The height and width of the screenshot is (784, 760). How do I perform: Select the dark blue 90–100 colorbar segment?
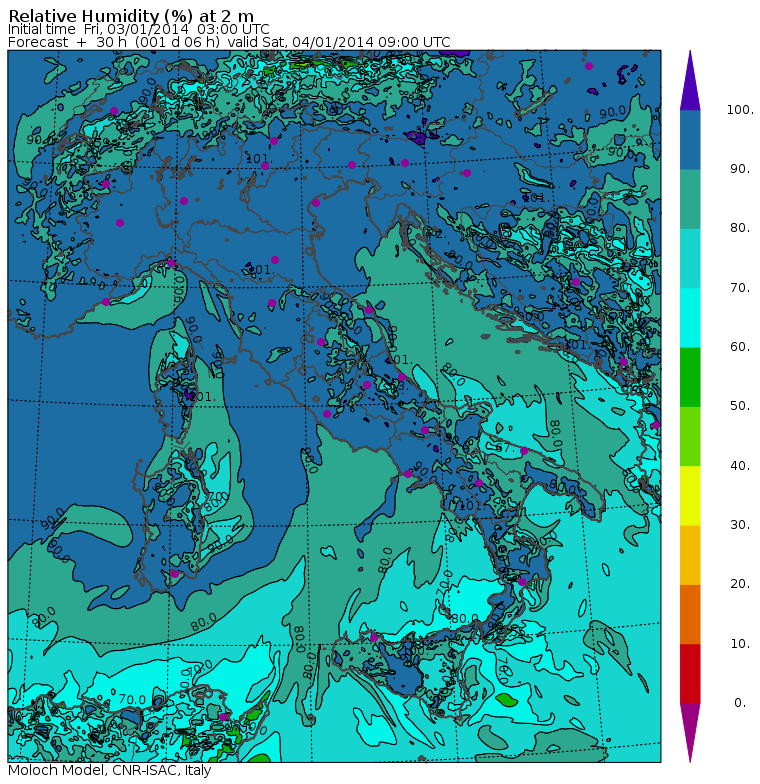[x=690, y=140]
